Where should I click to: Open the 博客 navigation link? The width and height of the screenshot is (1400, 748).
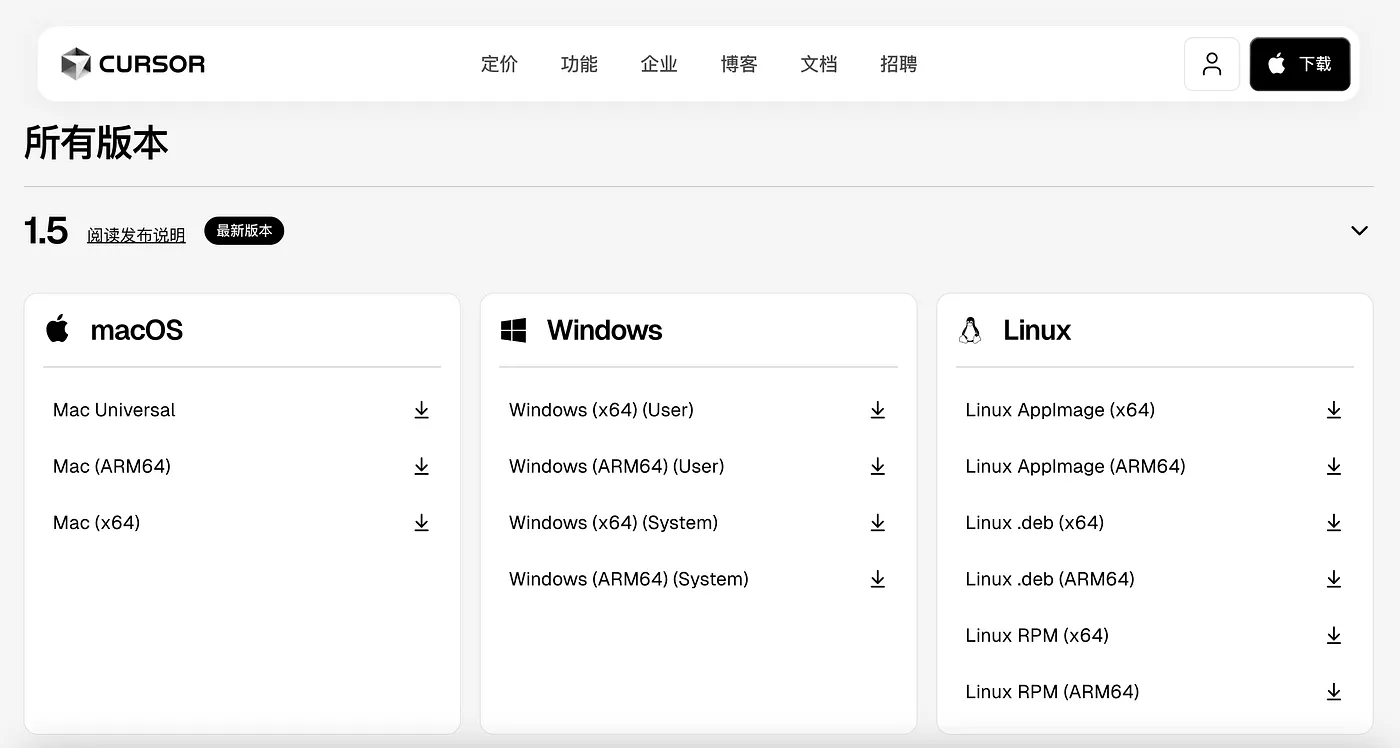[739, 64]
